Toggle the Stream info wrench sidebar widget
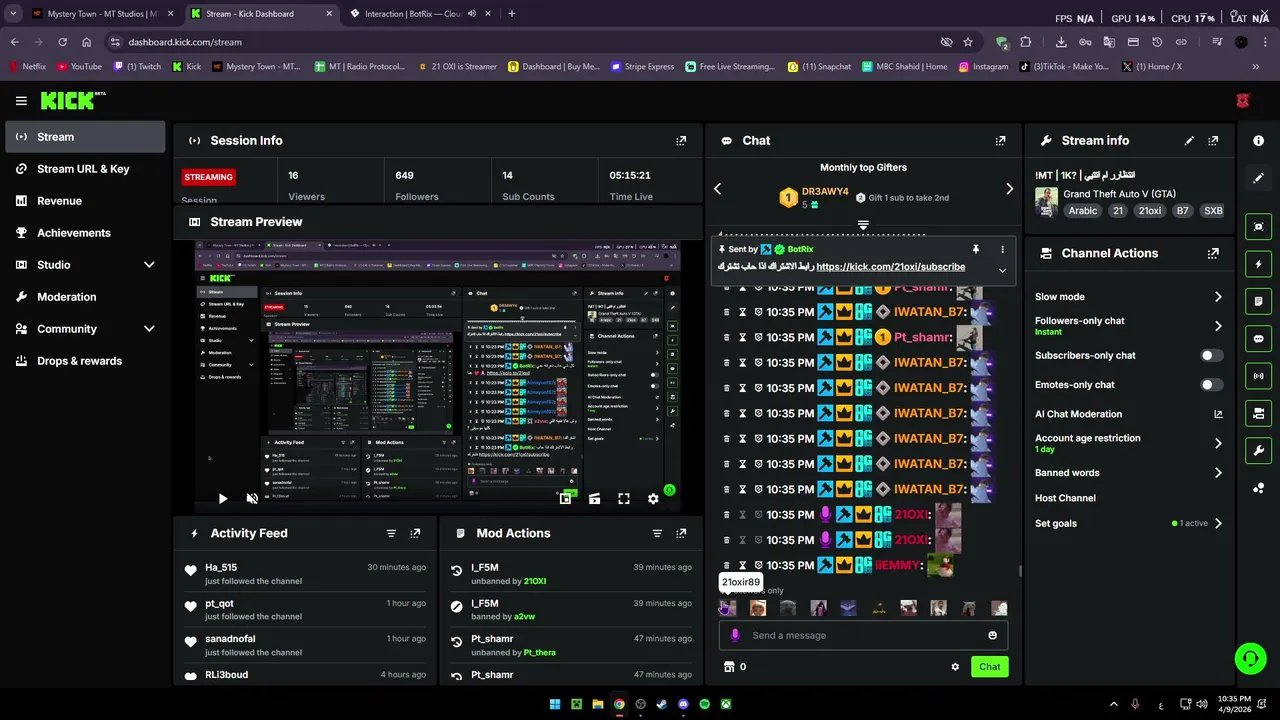Screen dimensions: 1280x720 point(1259,451)
